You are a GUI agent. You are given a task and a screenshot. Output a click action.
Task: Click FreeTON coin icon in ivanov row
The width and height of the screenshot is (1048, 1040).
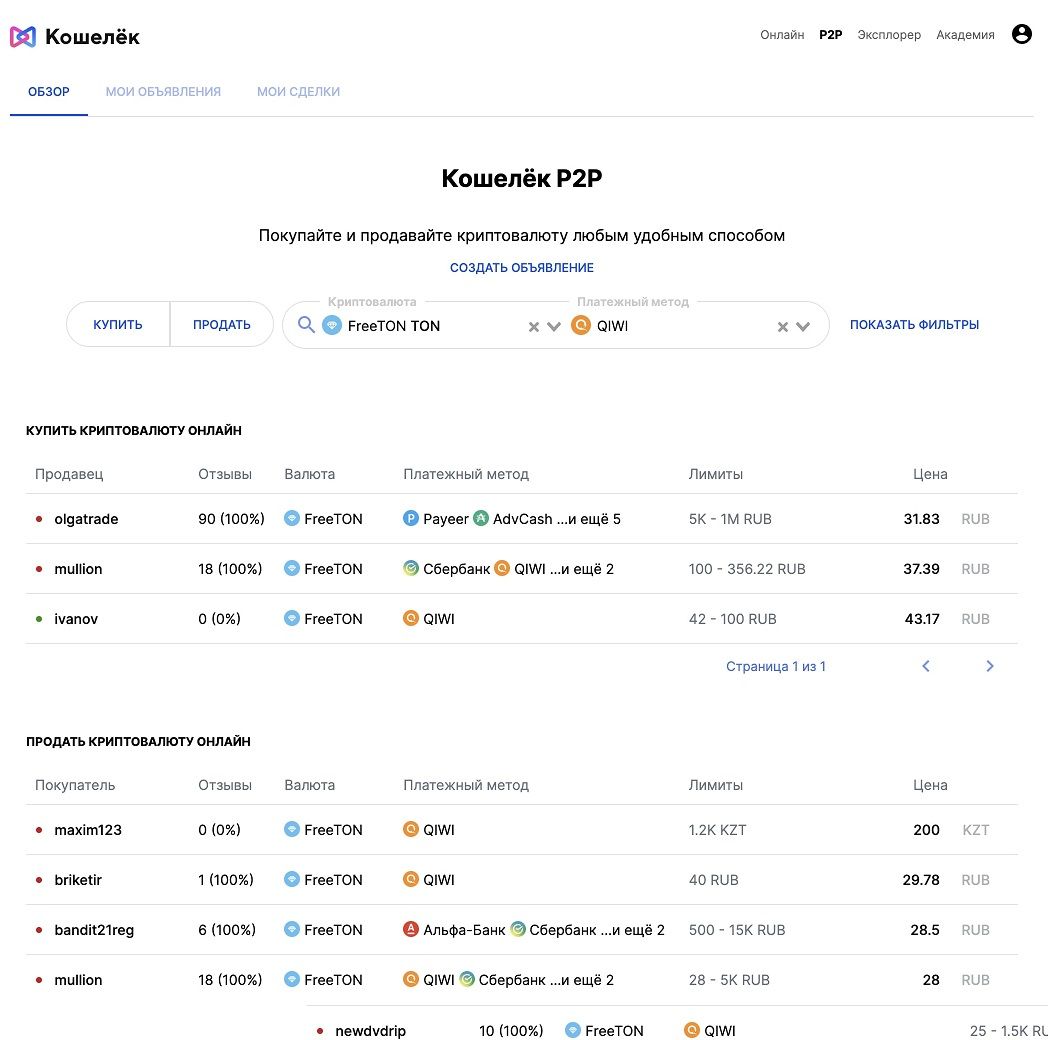292,618
